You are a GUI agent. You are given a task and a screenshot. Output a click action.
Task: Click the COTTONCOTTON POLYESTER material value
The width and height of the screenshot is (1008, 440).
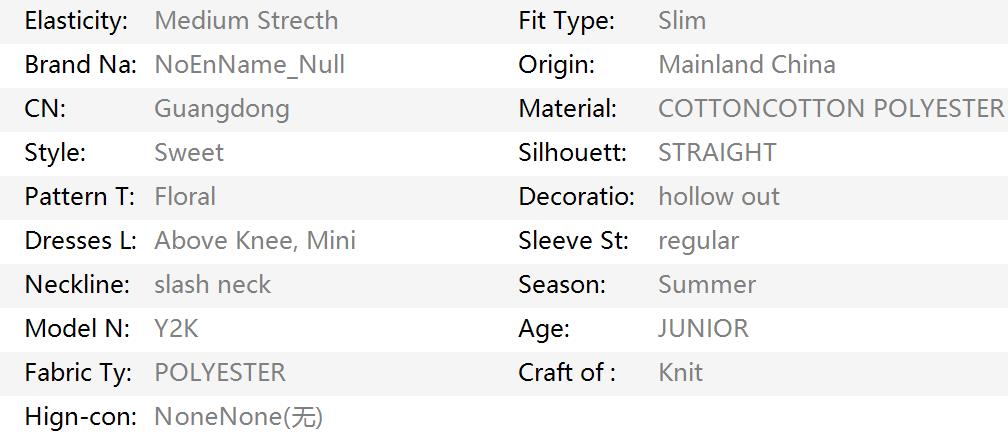831,109
